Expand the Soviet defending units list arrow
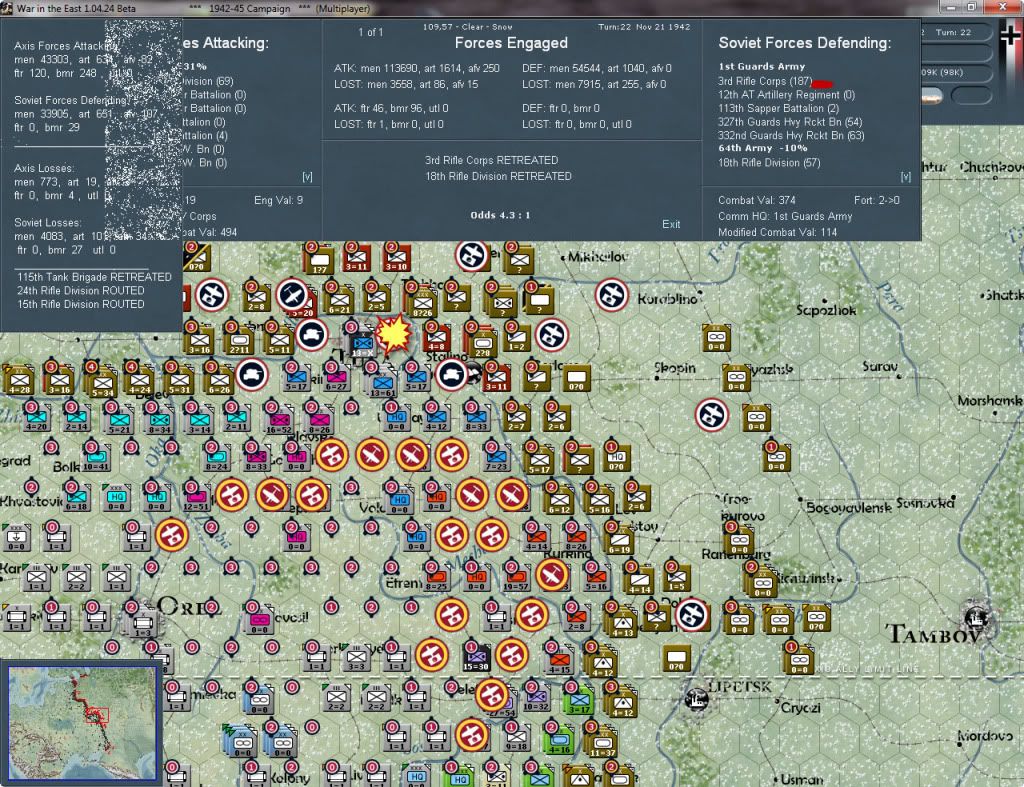This screenshot has width=1024, height=787. 905,177
